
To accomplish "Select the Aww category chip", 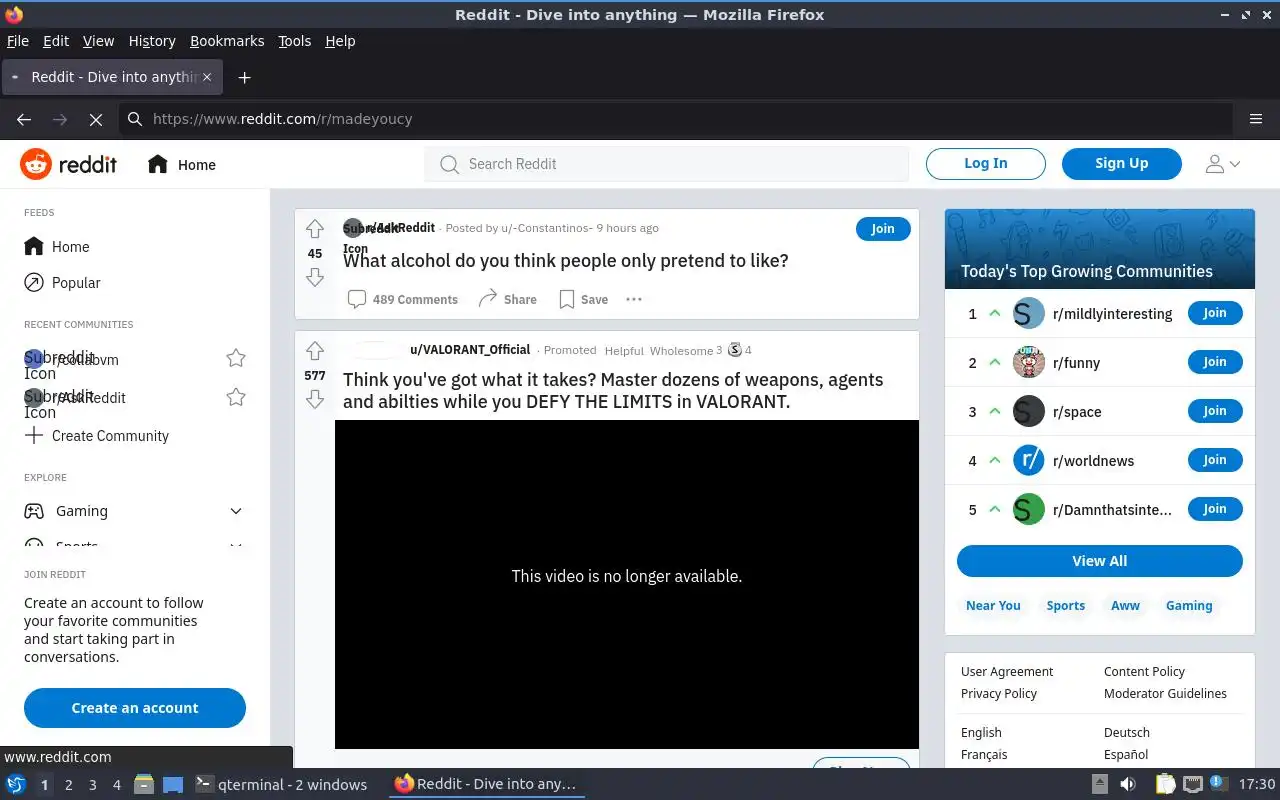I will coord(1126,606).
